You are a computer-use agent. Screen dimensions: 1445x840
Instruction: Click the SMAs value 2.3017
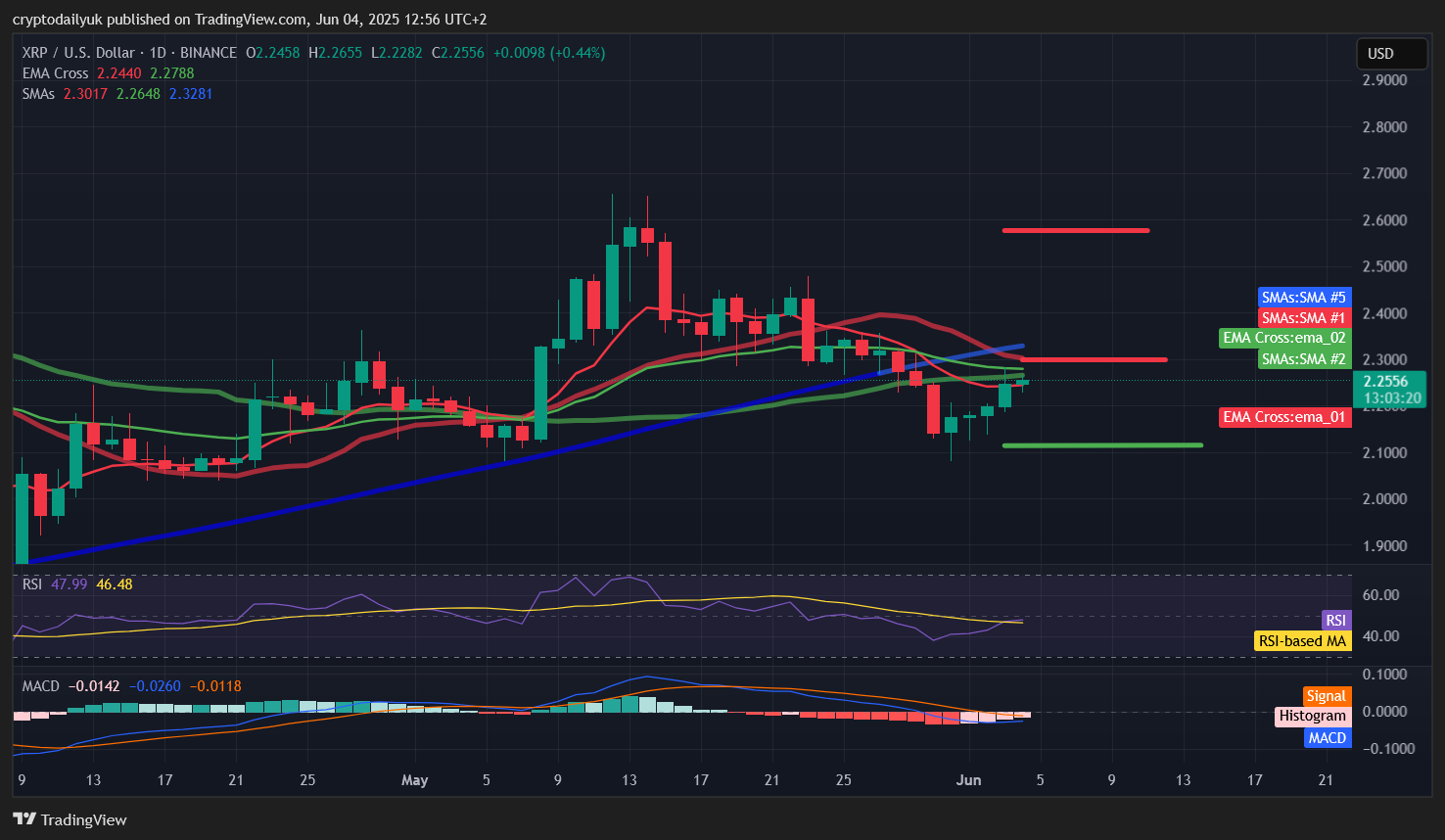pos(86,94)
